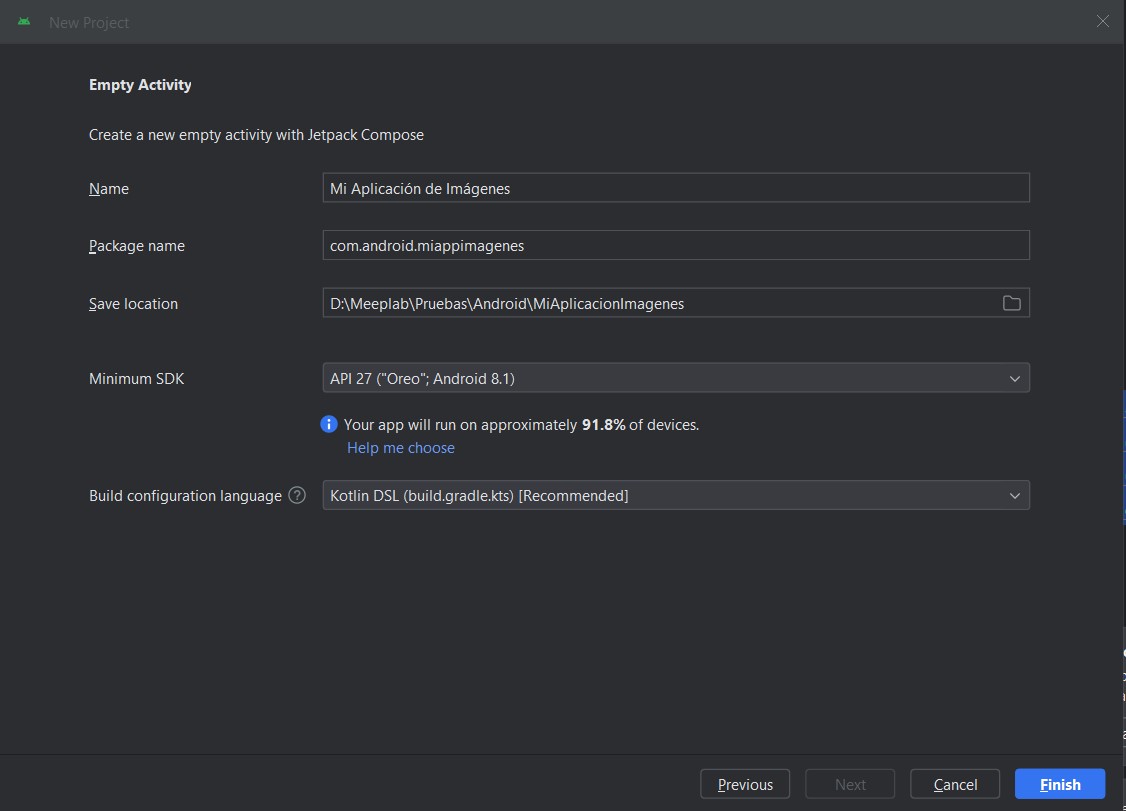The image size is (1126, 811).
Task: Browse for save location with folder icon
Action: 1011,303
